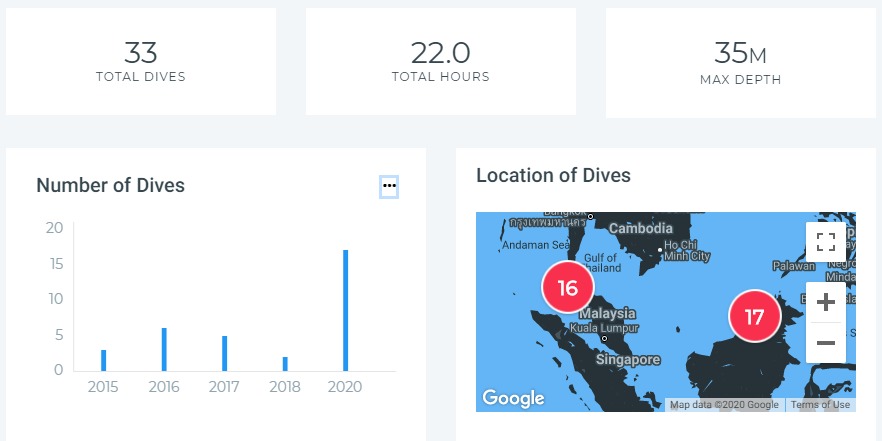Click the Kuala Lumpur label on map
The height and width of the screenshot is (441, 882).
604,328
